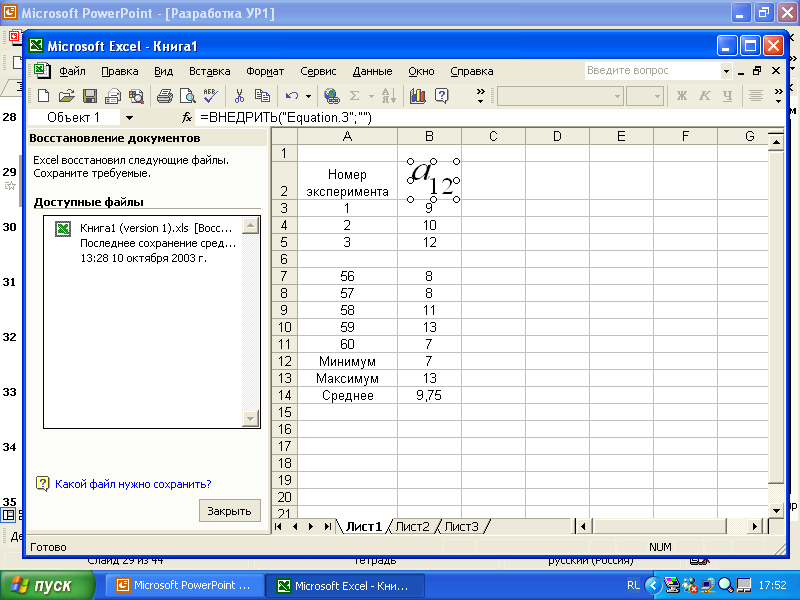Open the Файл menu
This screenshot has height=600, width=800.
pos(72,71)
